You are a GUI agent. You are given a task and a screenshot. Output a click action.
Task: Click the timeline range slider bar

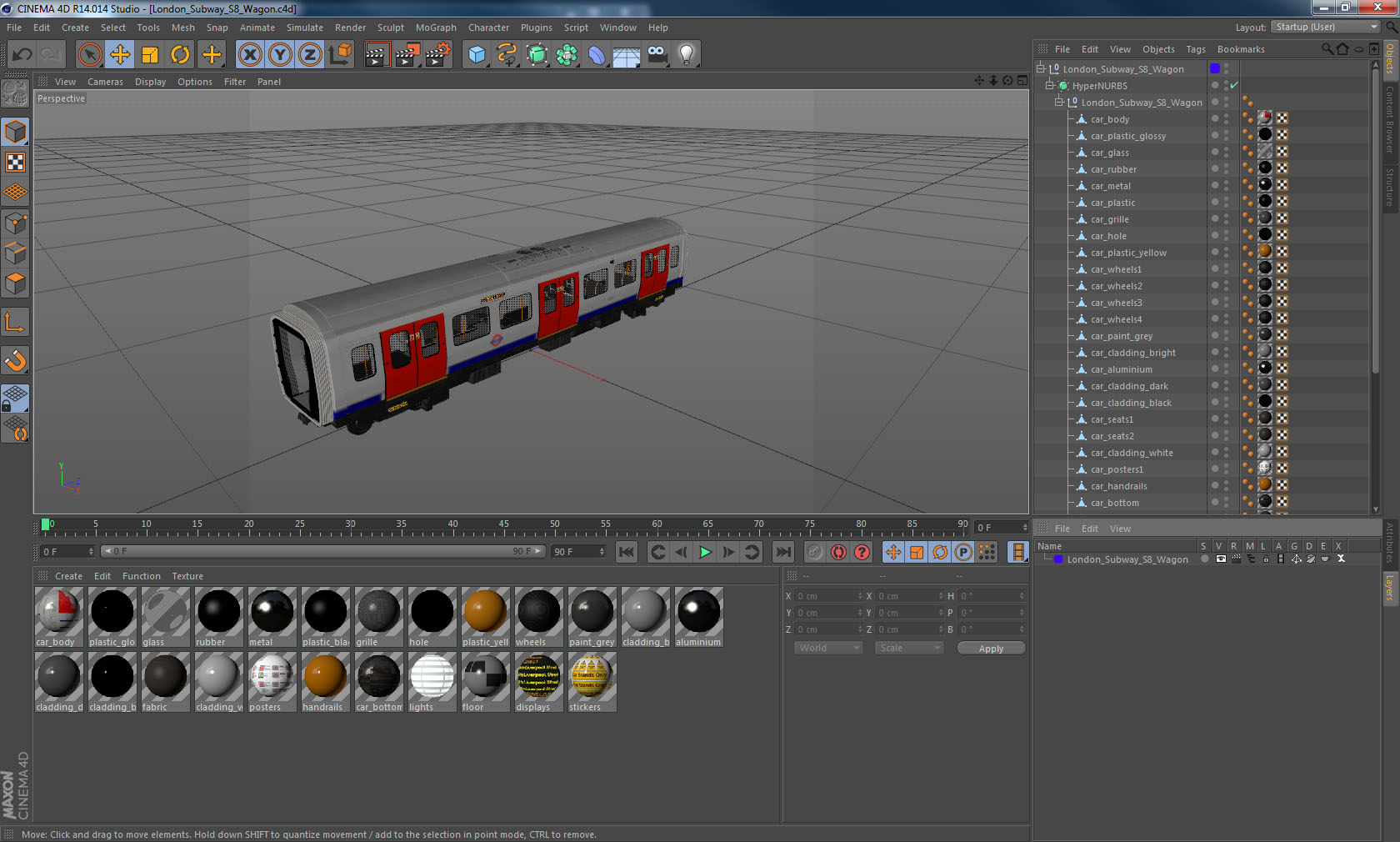(322, 551)
